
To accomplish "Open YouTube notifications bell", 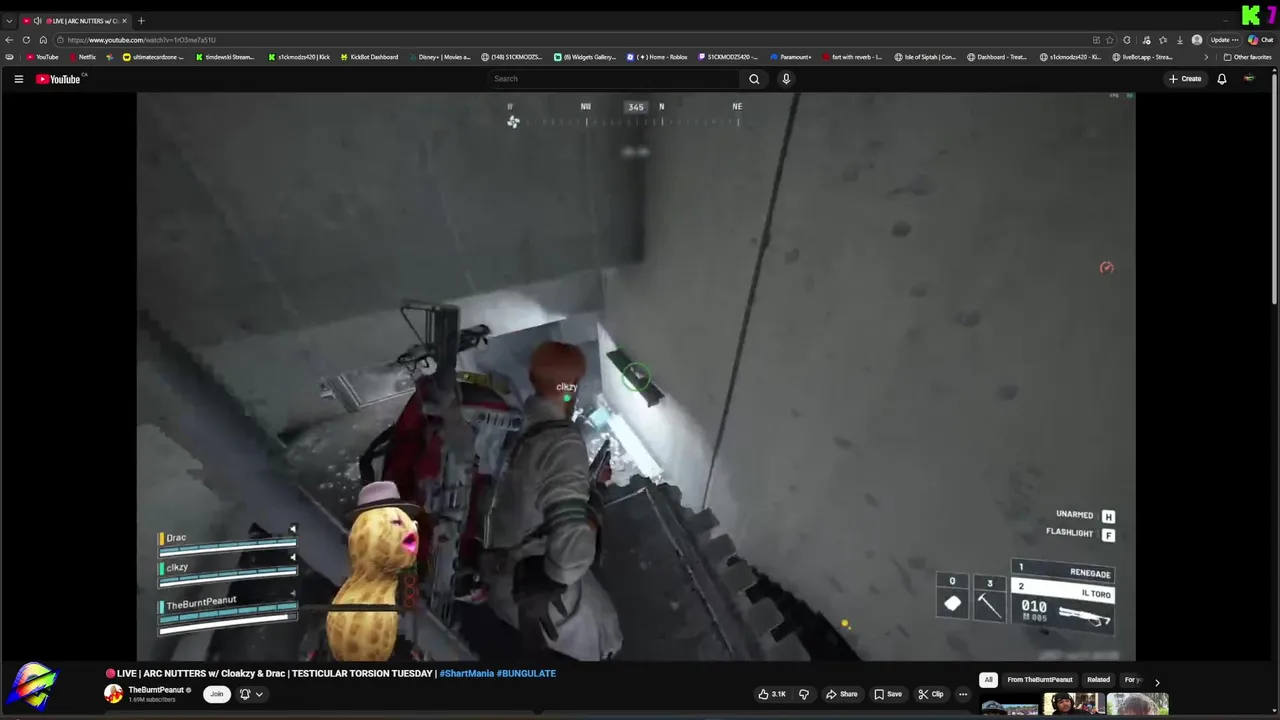I will [1221, 79].
